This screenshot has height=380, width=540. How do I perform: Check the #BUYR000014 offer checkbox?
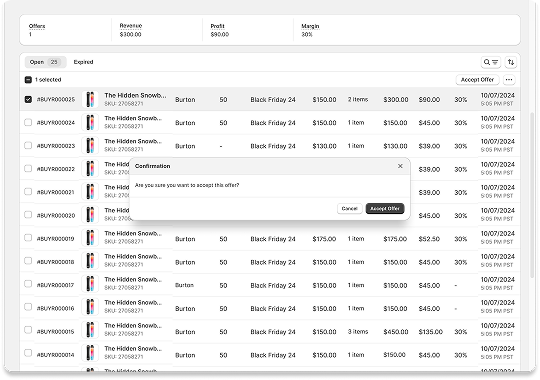point(28,353)
